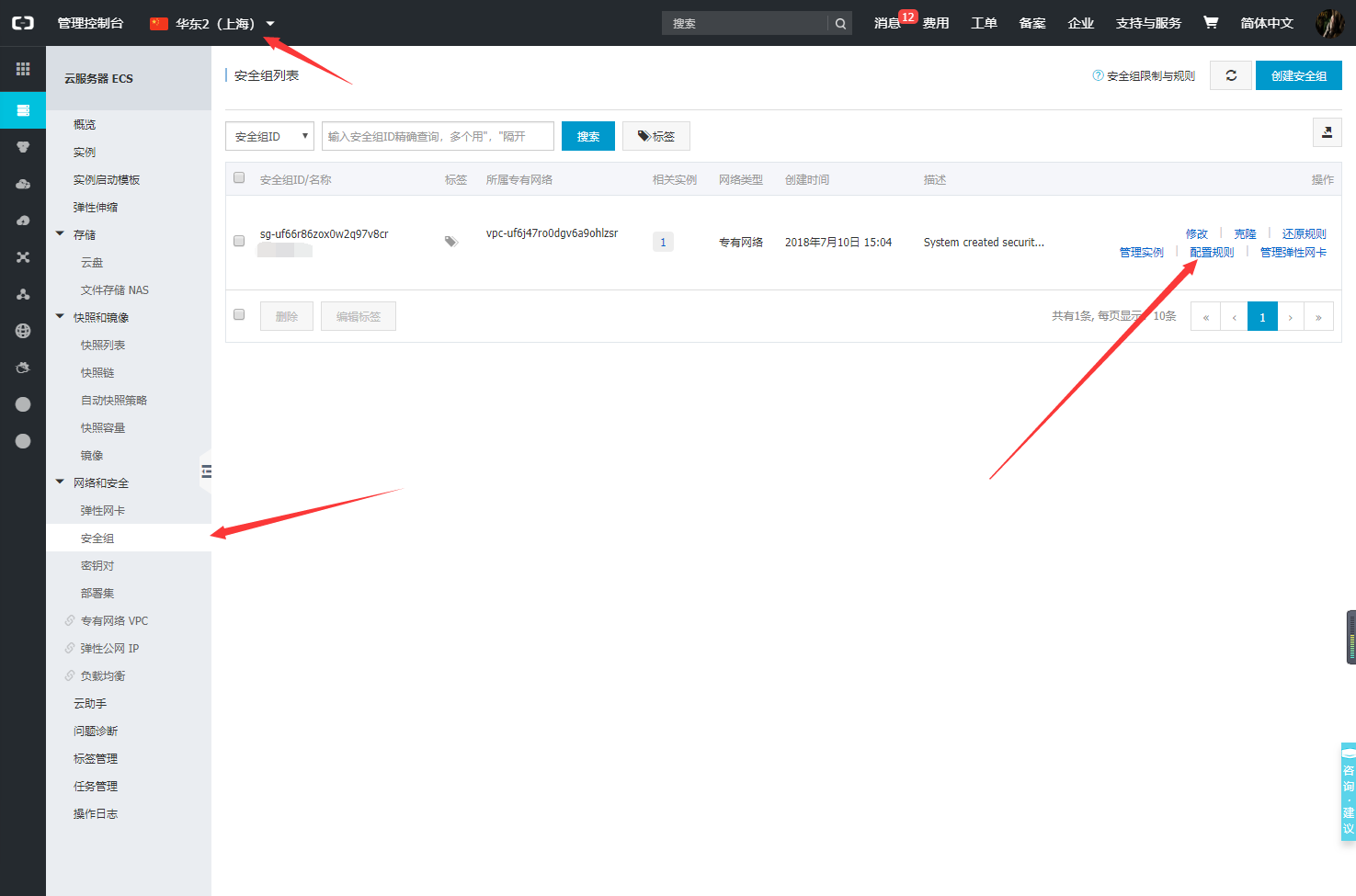Collapse the 快照和镜像 tree section

click(60, 317)
